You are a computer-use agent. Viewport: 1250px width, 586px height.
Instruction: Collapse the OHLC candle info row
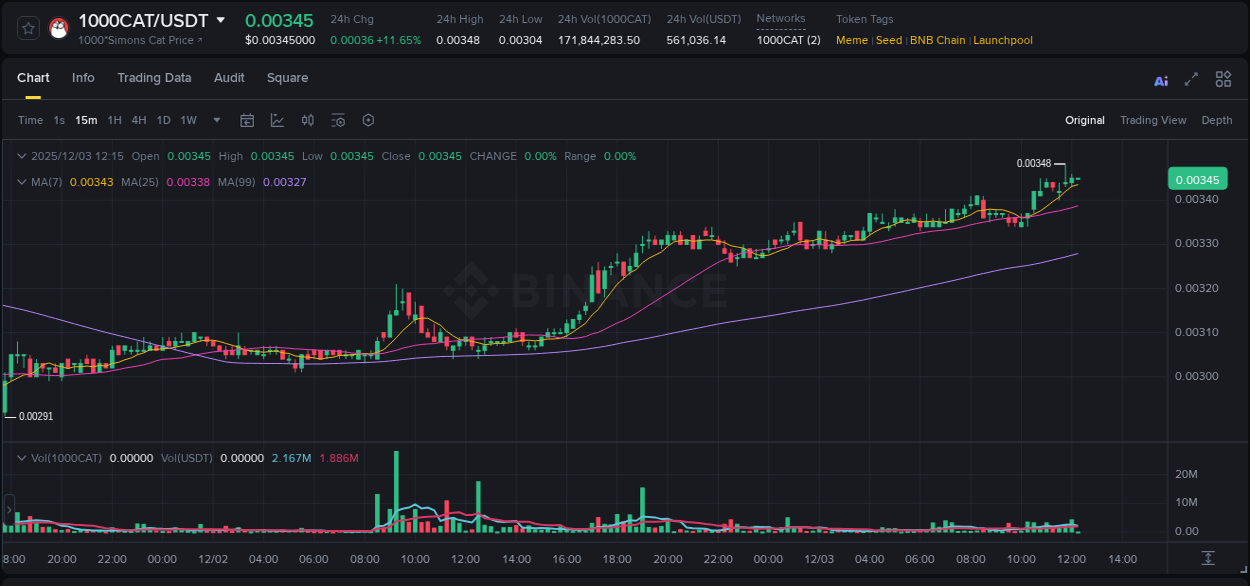click(22, 156)
